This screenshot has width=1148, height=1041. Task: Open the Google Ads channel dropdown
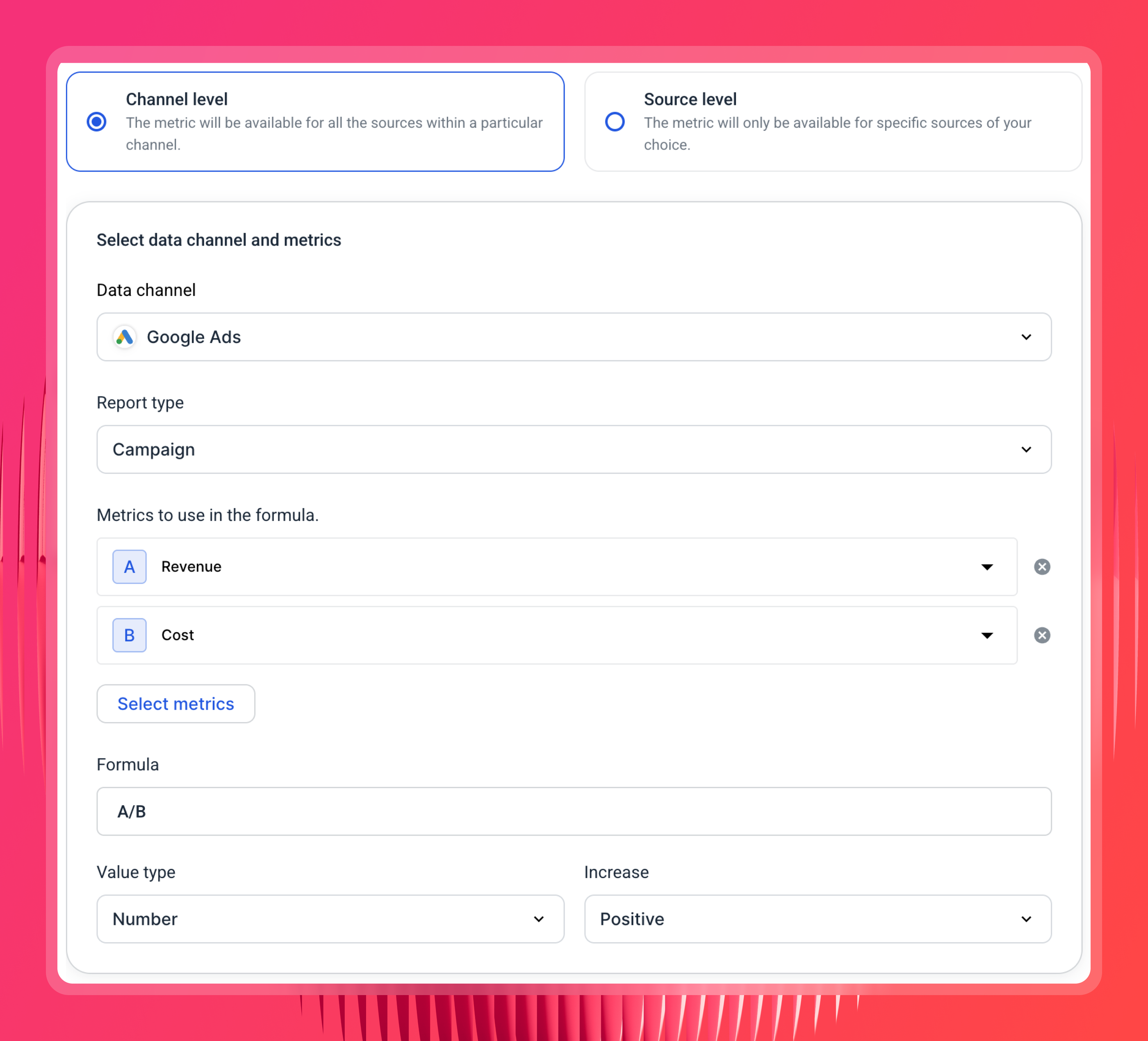(x=574, y=337)
